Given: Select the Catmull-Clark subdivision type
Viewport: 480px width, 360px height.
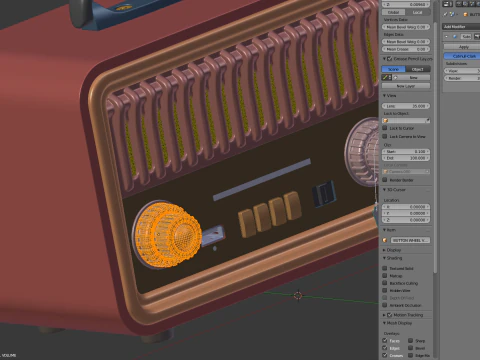Looking at the screenshot, I should click(x=463, y=56).
